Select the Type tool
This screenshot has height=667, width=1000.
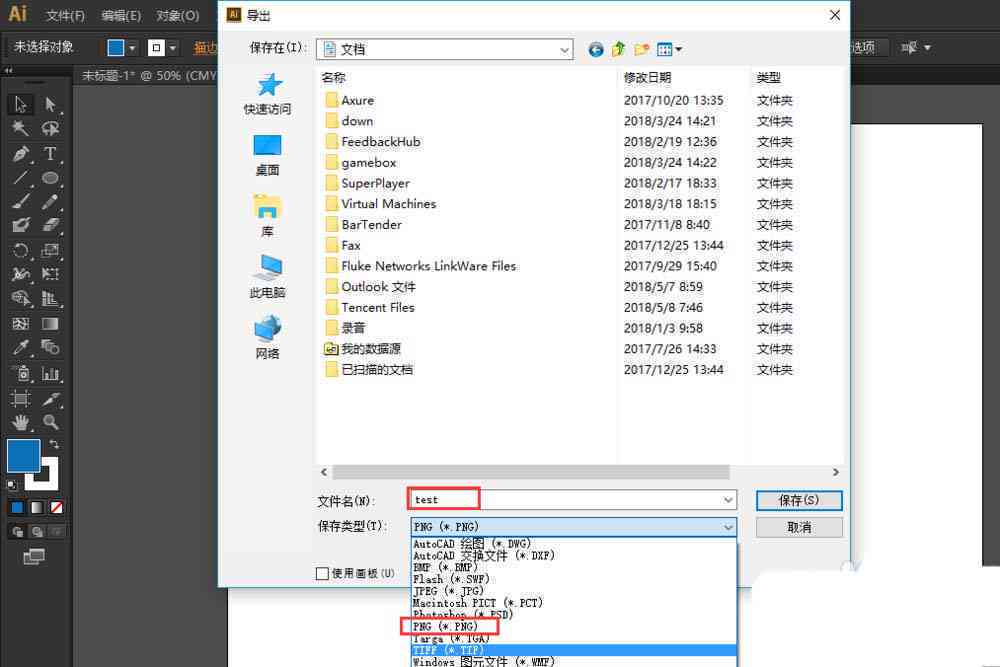coord(50,154)
